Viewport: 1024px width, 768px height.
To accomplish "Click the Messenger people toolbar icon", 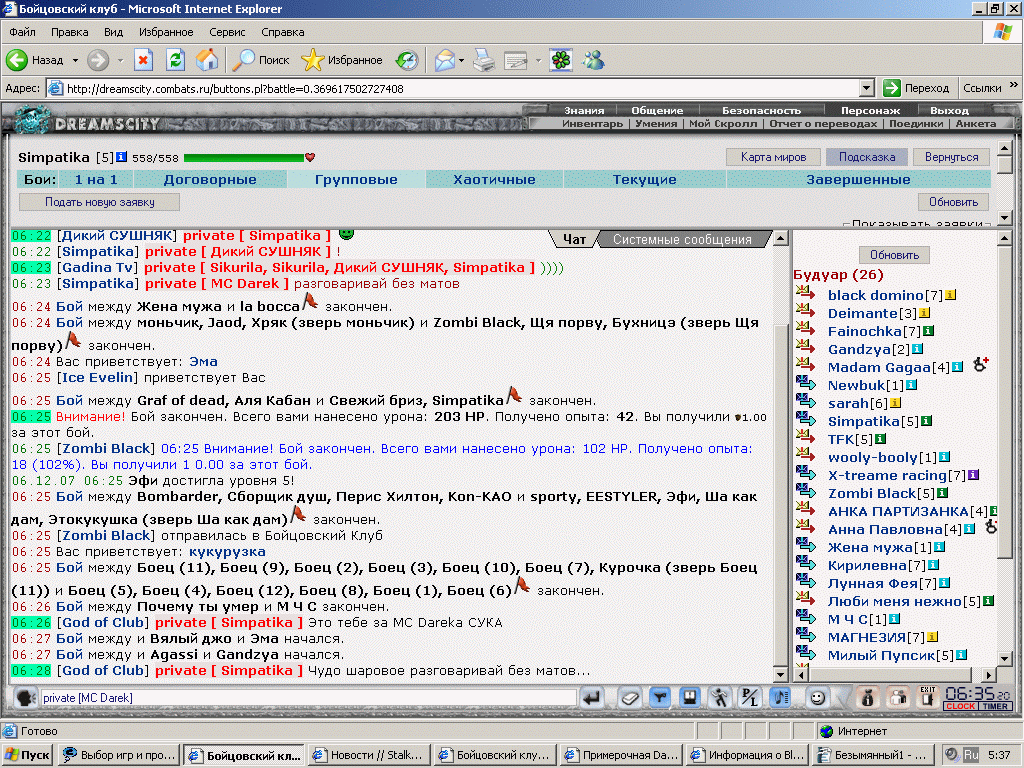I will pyautogui.click(x=594, y=60).
